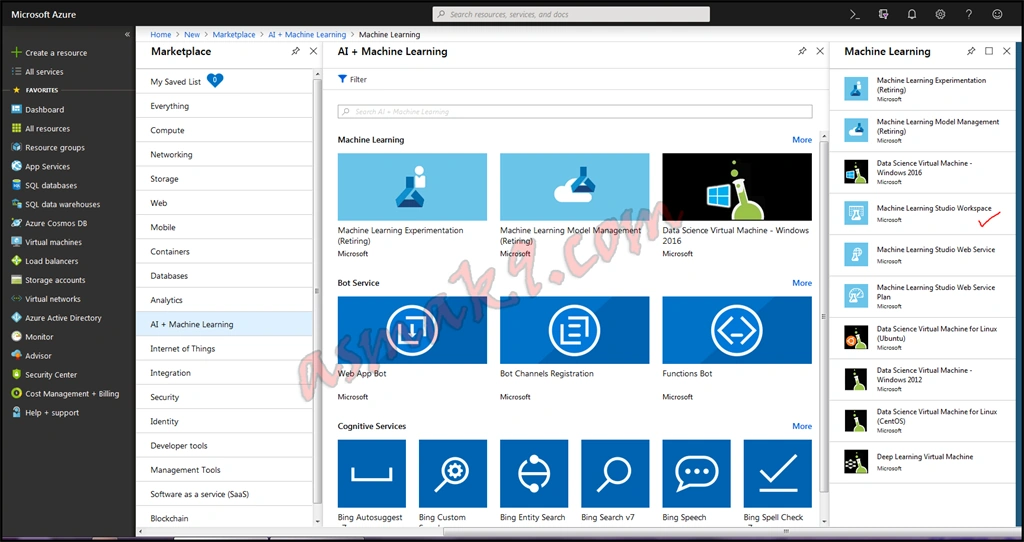Pin the Marketplace blade
Viewport: 1024px width, 542px height.
point(295,51)
